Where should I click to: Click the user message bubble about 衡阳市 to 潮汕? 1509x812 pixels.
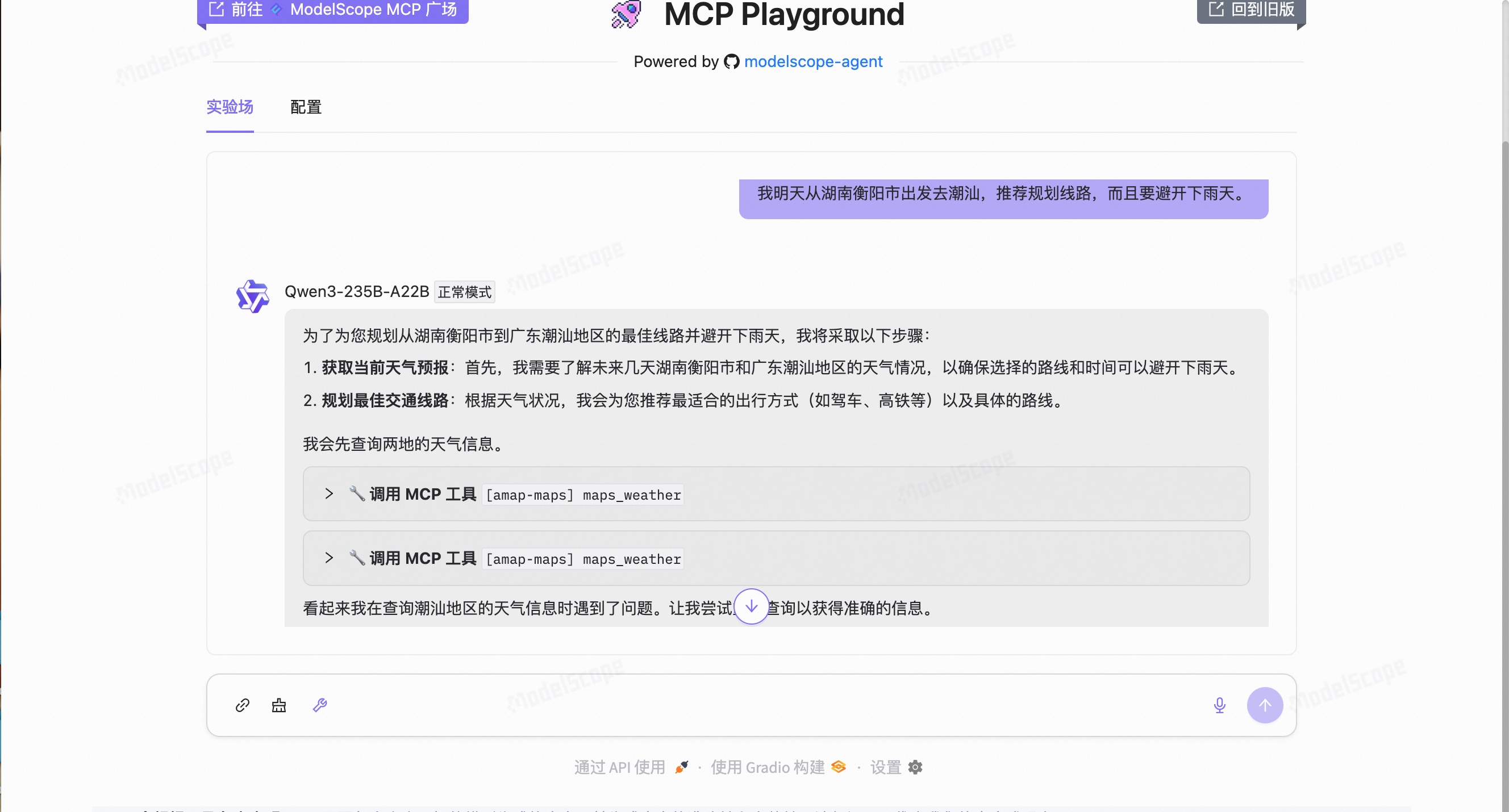click(1003, 199)
